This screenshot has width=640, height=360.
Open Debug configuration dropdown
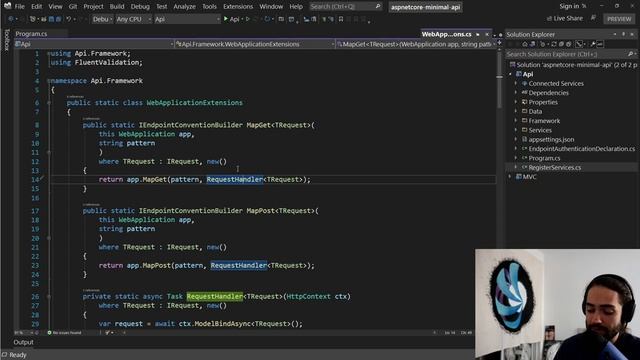[x=102, y=19]
